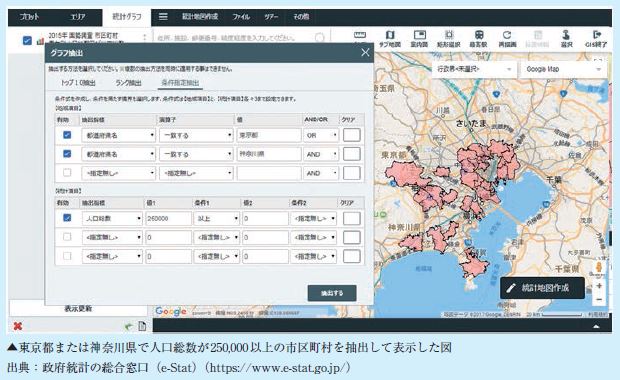Screen dimensions: 620x380
Task: Zoom in the map with plus button
Action: coord(599,285)
